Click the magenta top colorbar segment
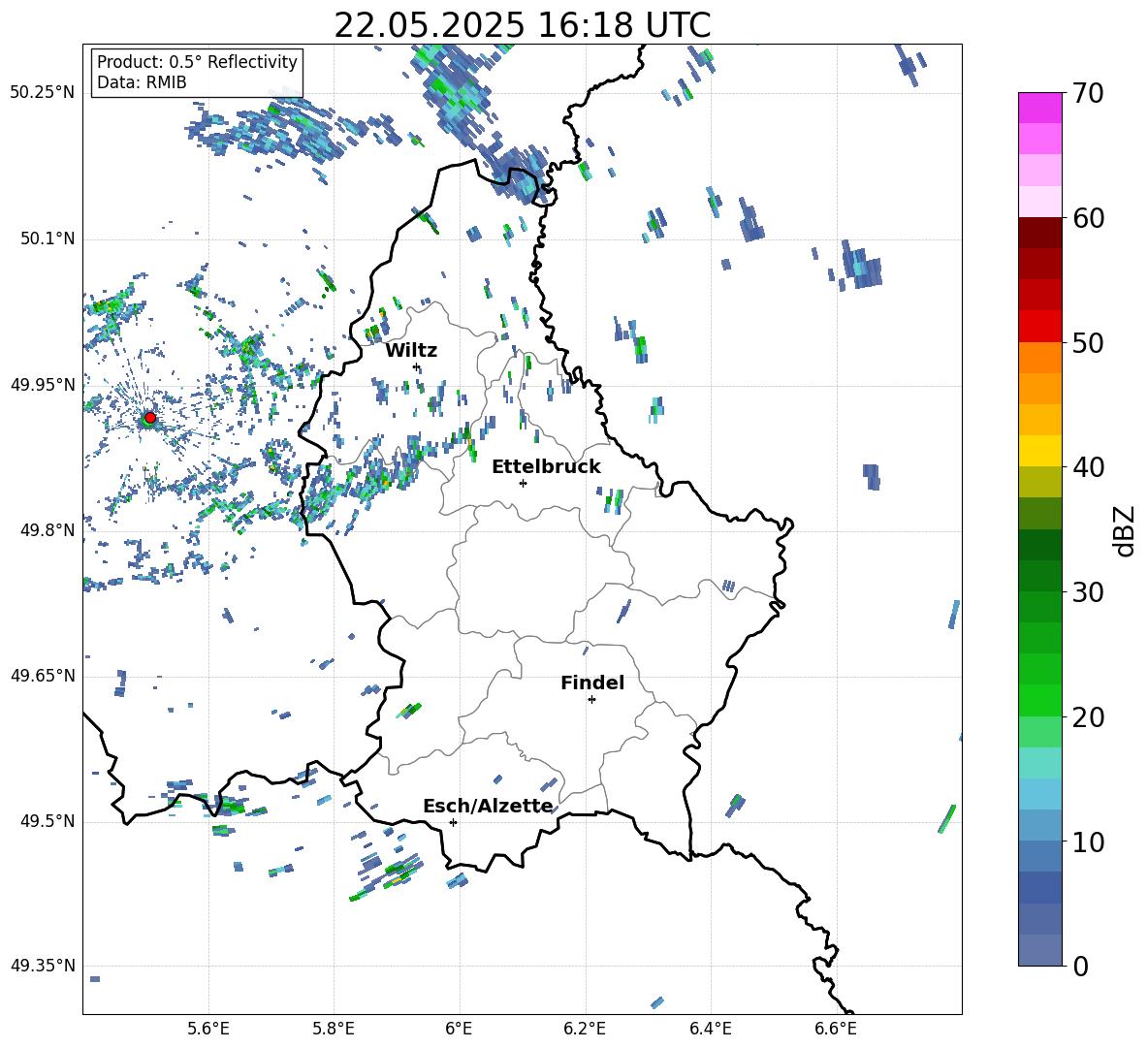Screen dimensions: 1148x1048 pos(1039,108)
